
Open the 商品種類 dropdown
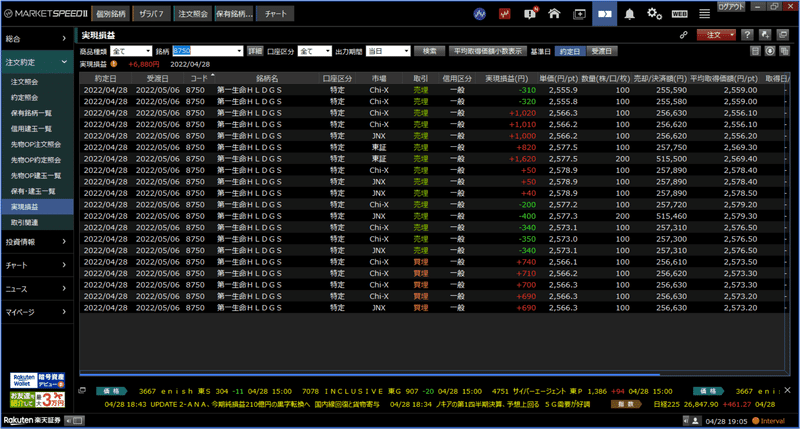[131, 52]
